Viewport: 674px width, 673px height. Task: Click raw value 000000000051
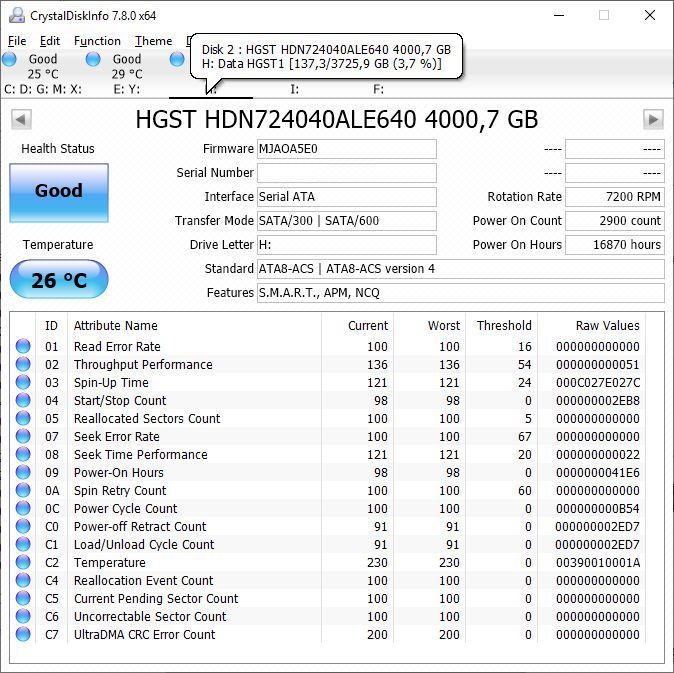click(598, 365)
